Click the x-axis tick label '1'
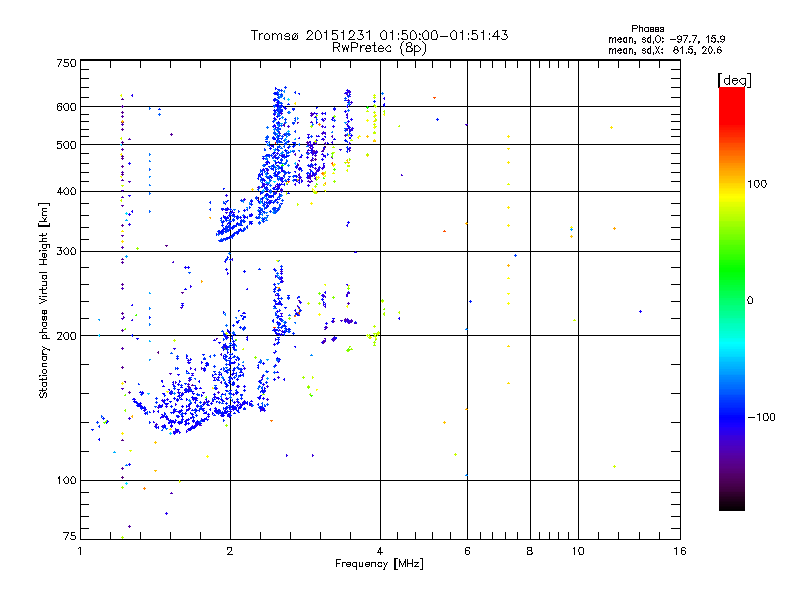Viewport: 800px width, 600px height. pos(80,551)
